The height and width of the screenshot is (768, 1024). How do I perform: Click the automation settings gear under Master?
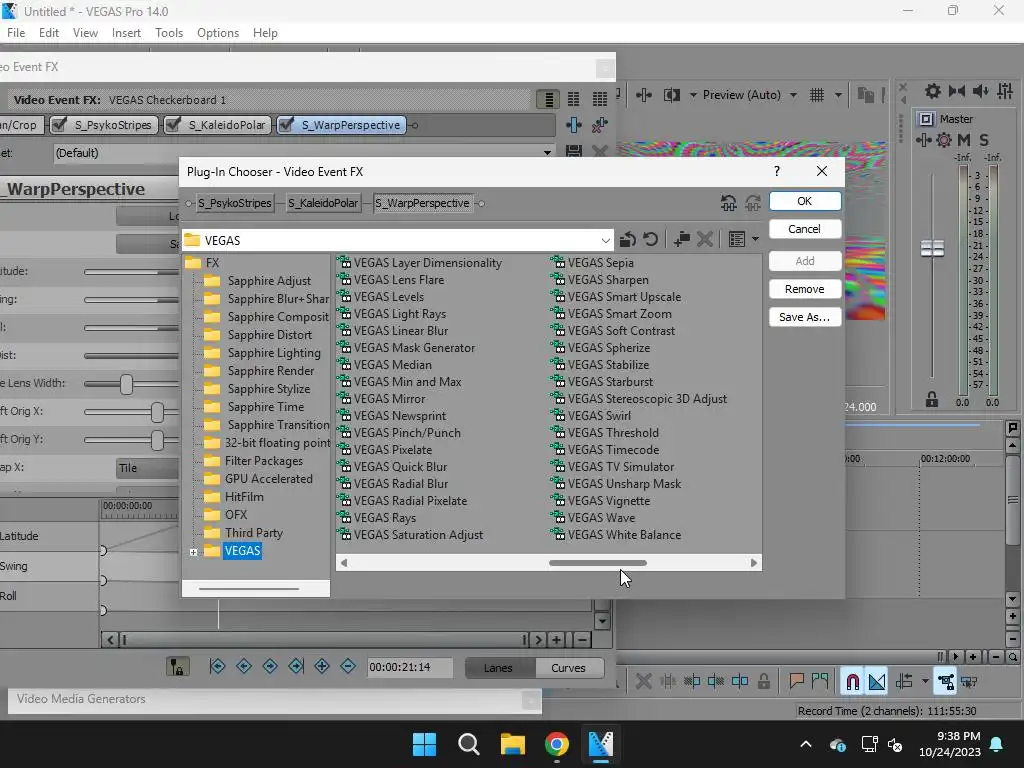coord(944,140)
